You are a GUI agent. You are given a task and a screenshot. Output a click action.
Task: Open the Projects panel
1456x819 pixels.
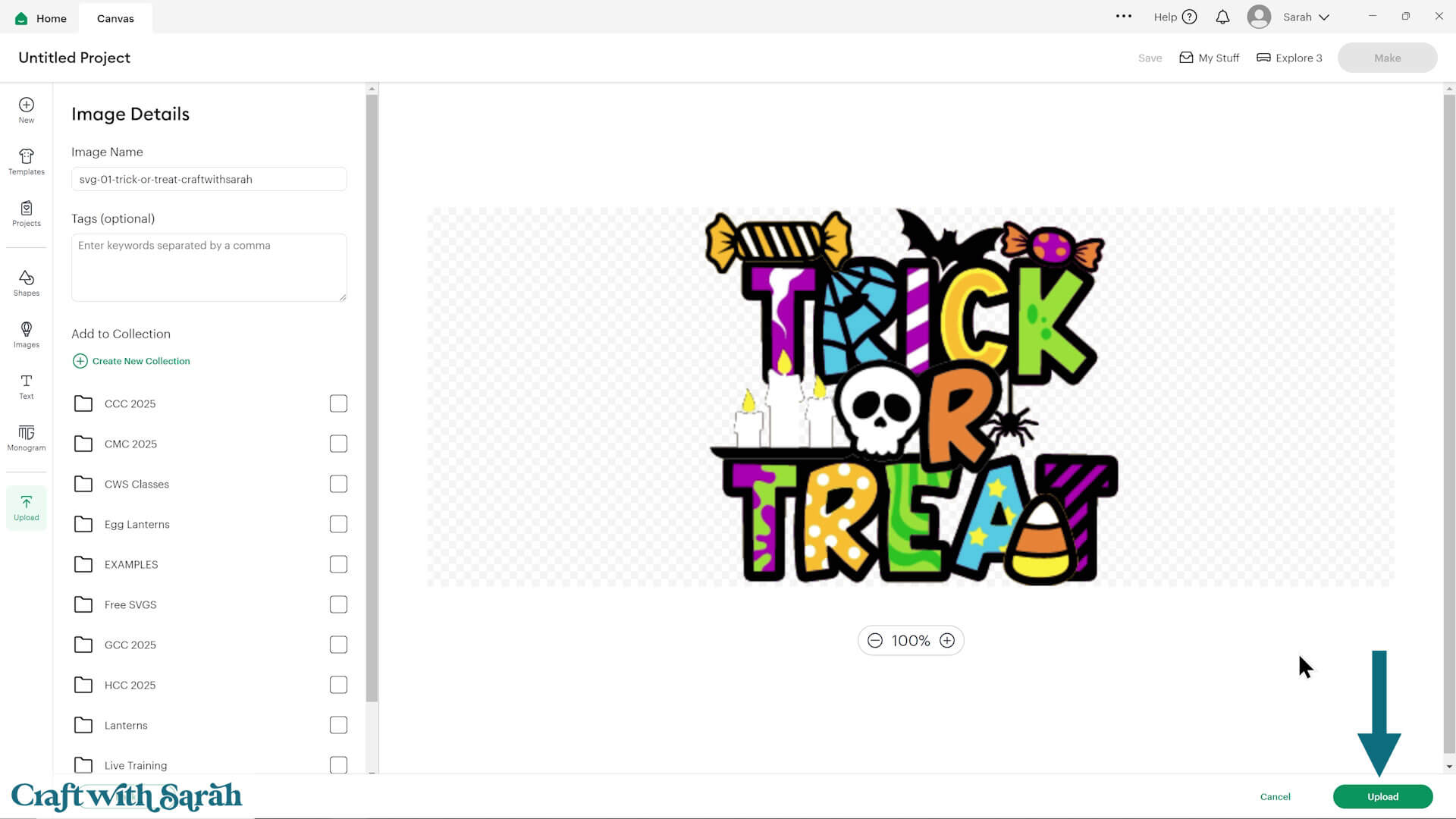pyautogui.click(x=26, y=215)
